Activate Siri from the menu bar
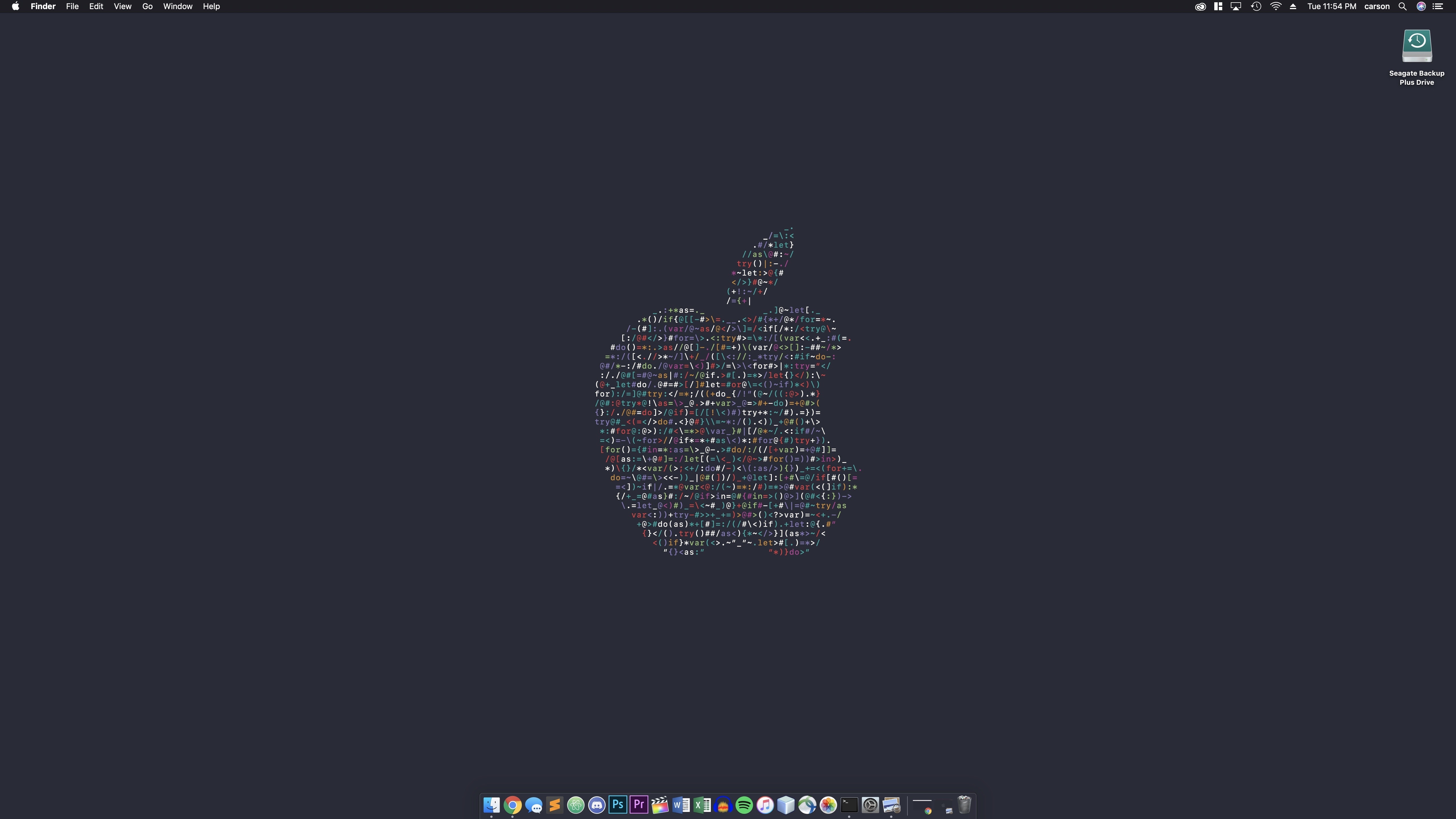The width and height of the screenshot is (1456, 819). 1421,6
